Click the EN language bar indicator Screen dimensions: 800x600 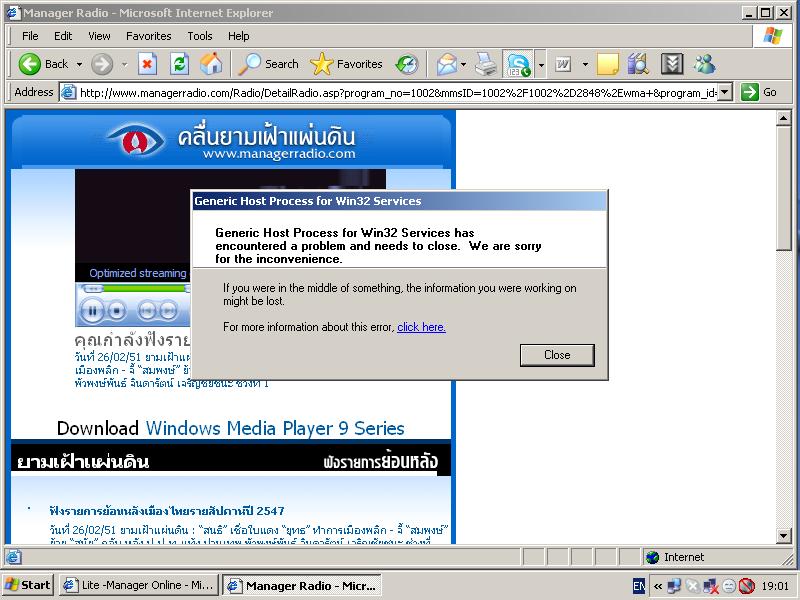point(639,586)
